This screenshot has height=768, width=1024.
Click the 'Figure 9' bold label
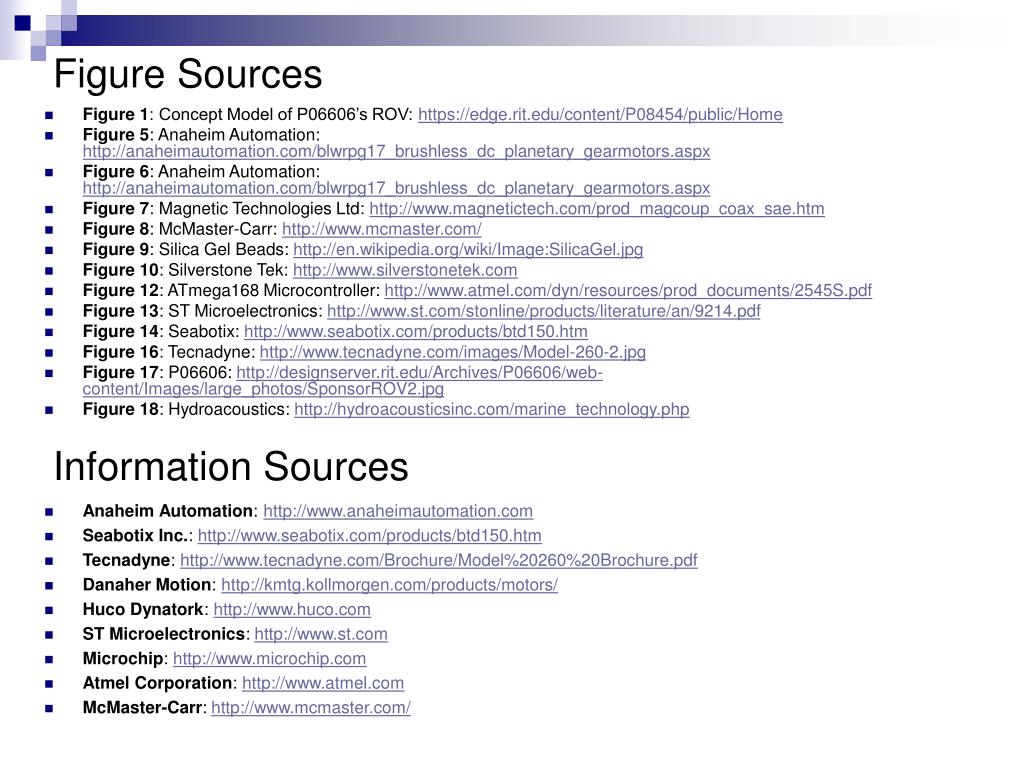tap(116, 249)
